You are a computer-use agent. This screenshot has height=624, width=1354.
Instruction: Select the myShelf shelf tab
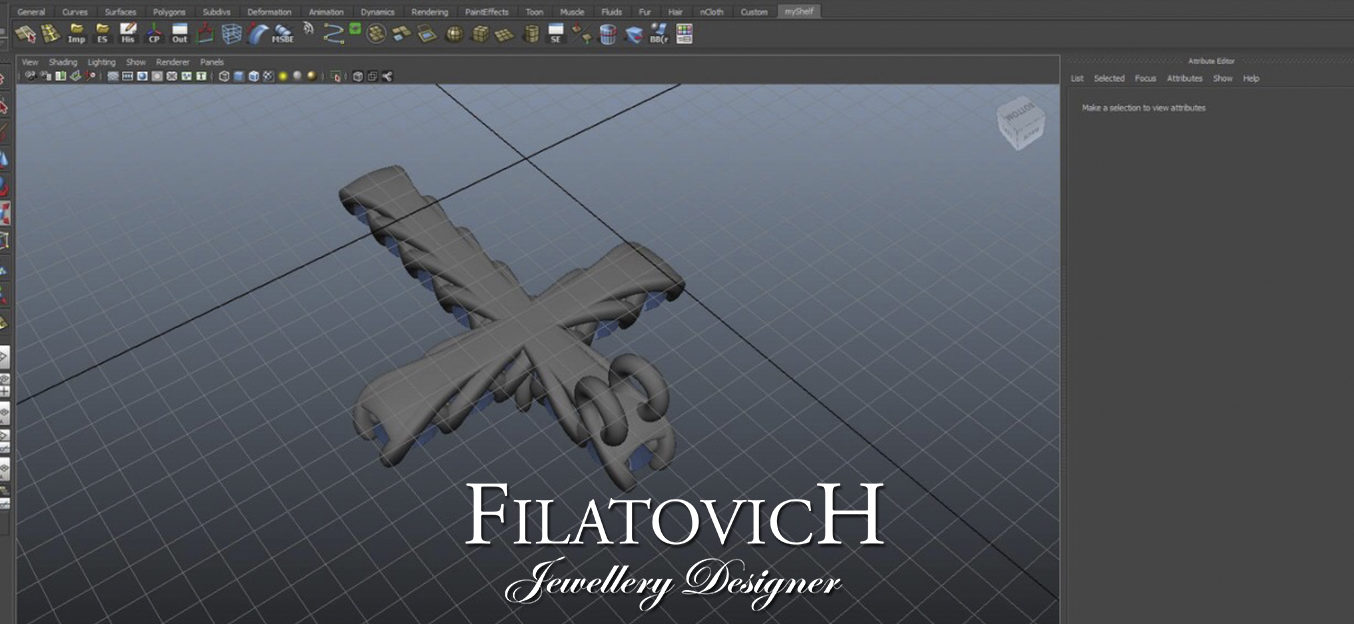click(x=798, y=12)
